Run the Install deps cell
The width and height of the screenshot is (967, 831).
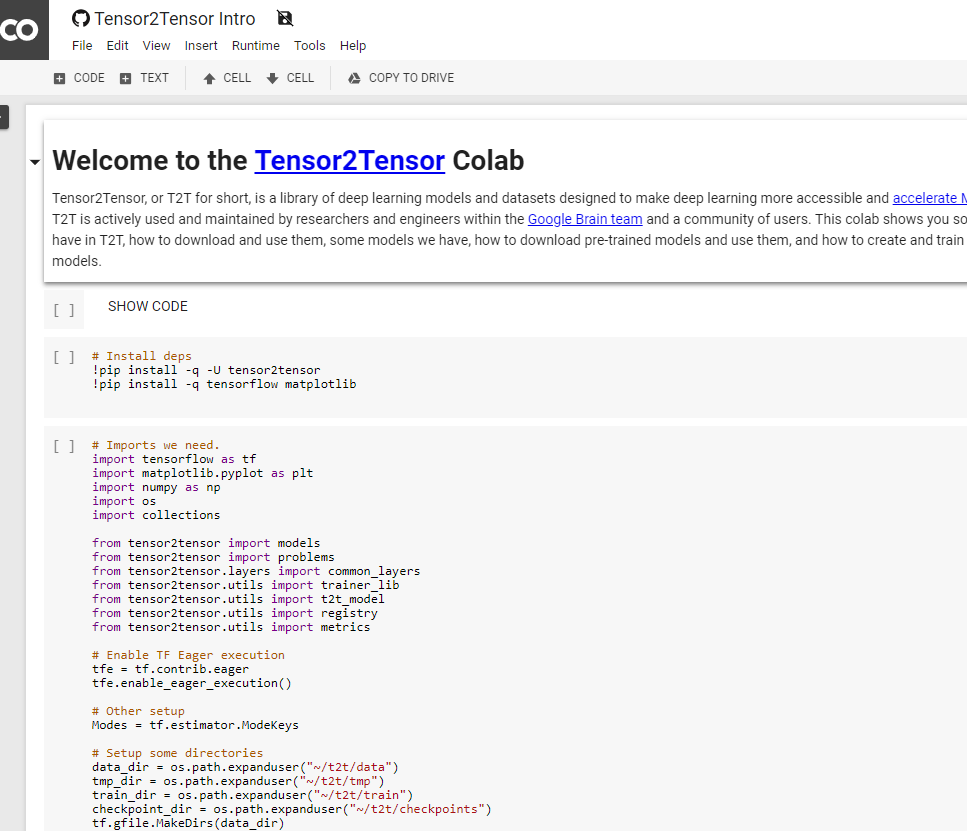[64, 357]
